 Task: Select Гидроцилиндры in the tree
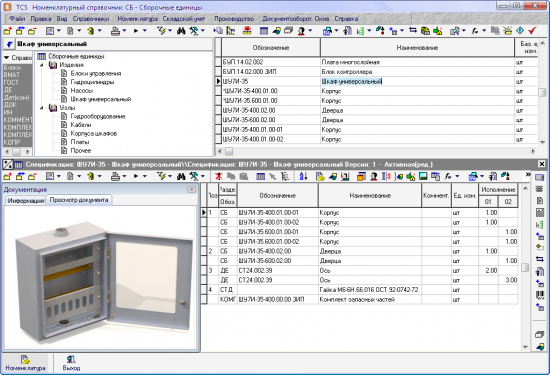tap(92, 82)
